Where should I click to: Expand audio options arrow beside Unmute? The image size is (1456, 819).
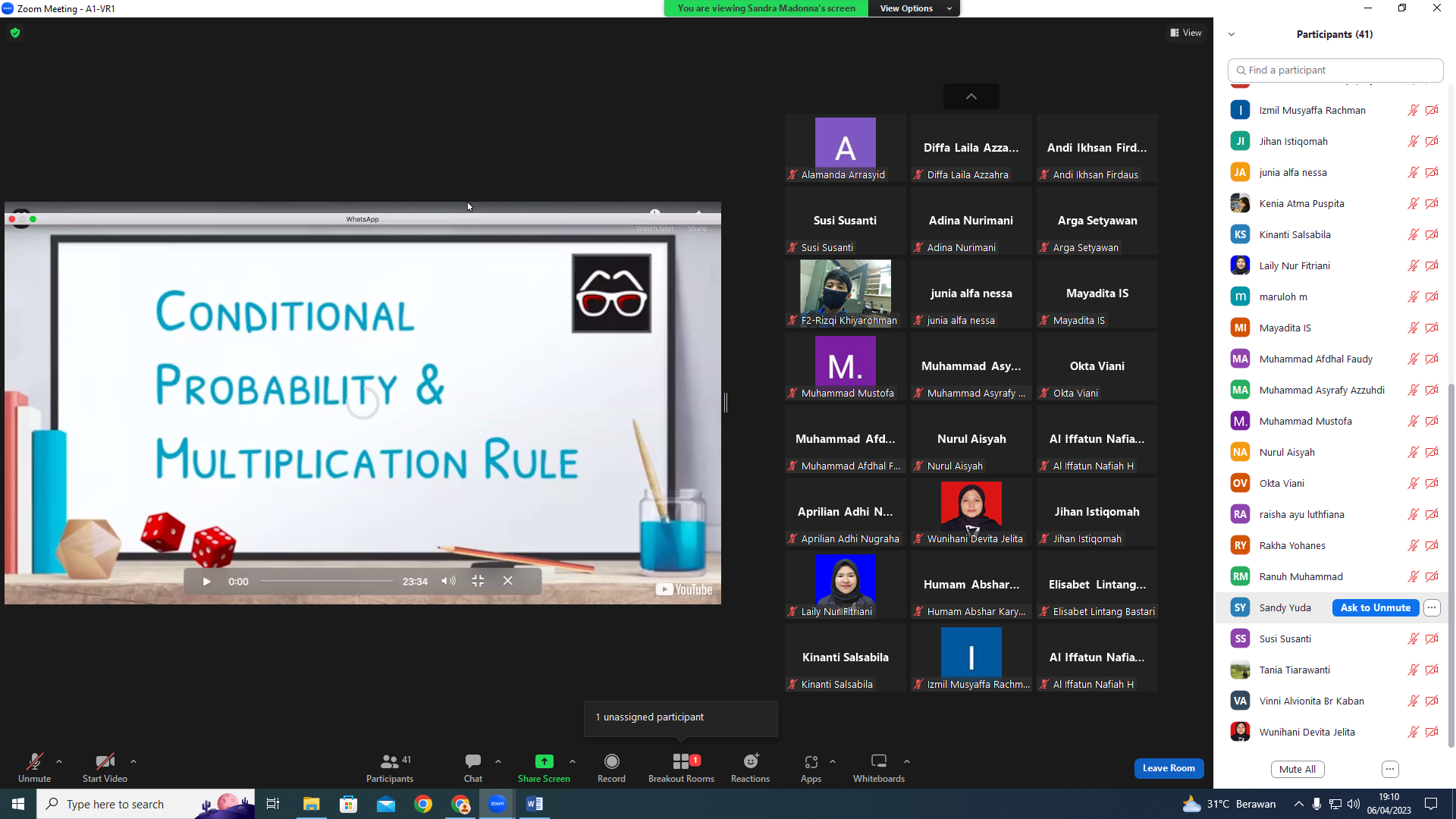(x=59, y=761)
